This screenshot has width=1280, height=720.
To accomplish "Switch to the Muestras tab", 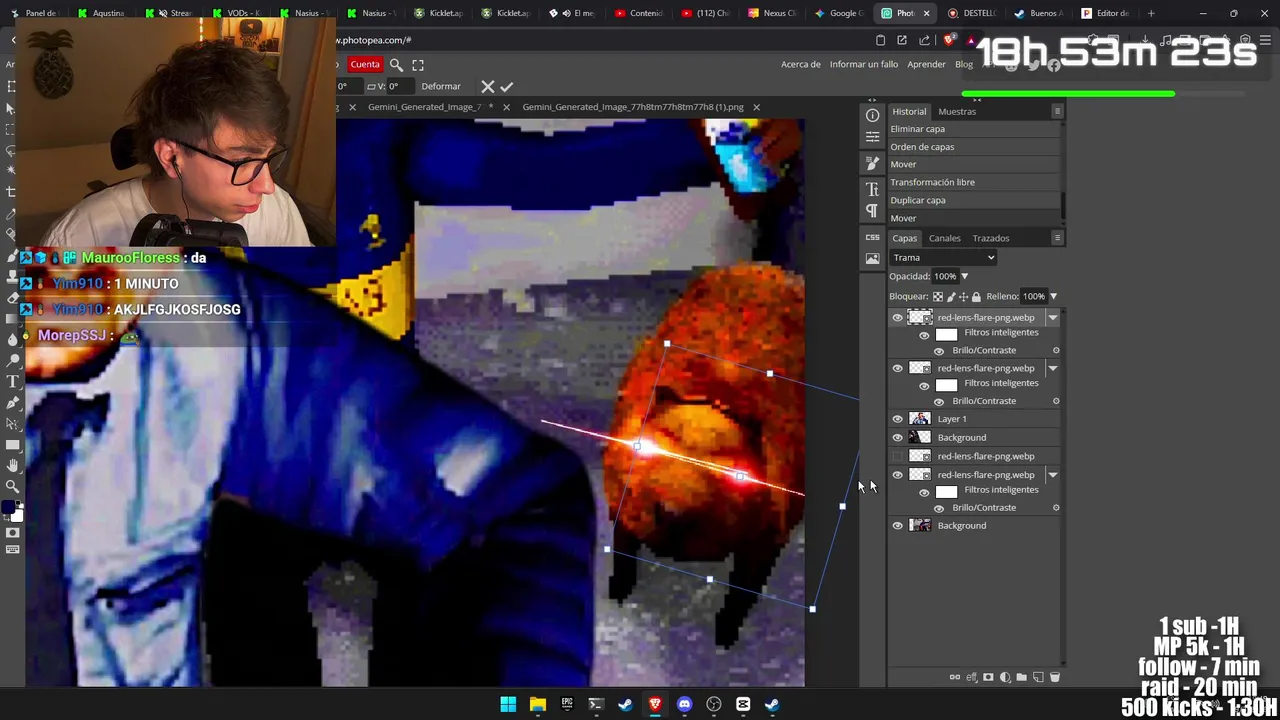I will point(957,111).
